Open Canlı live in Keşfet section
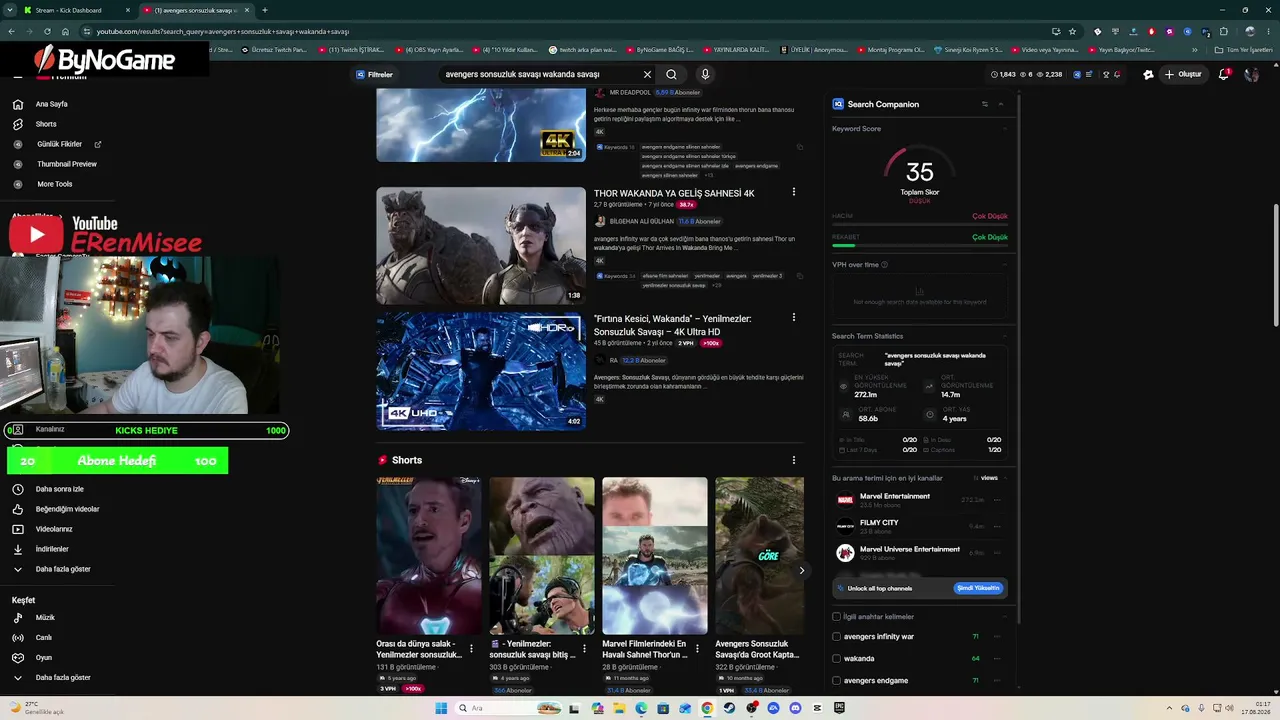The image size is (1280, 720). [43, 638]
